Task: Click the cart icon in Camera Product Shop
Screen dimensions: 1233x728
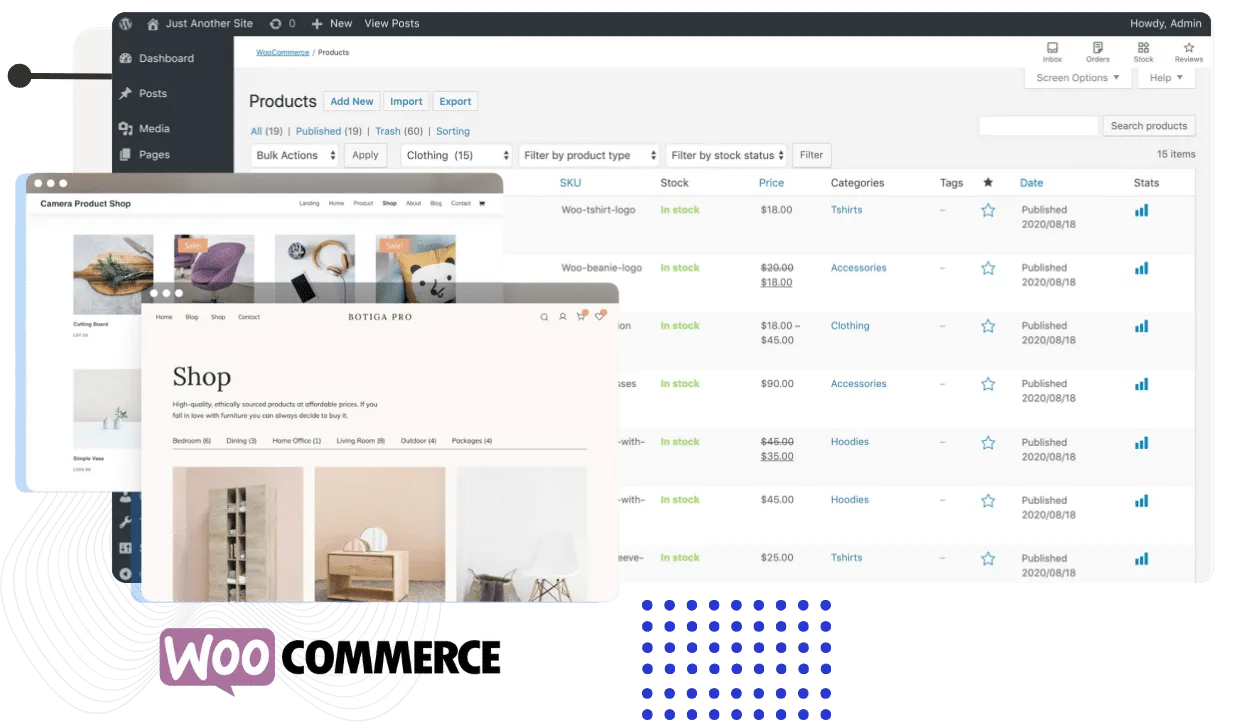Action: [482, 203]
